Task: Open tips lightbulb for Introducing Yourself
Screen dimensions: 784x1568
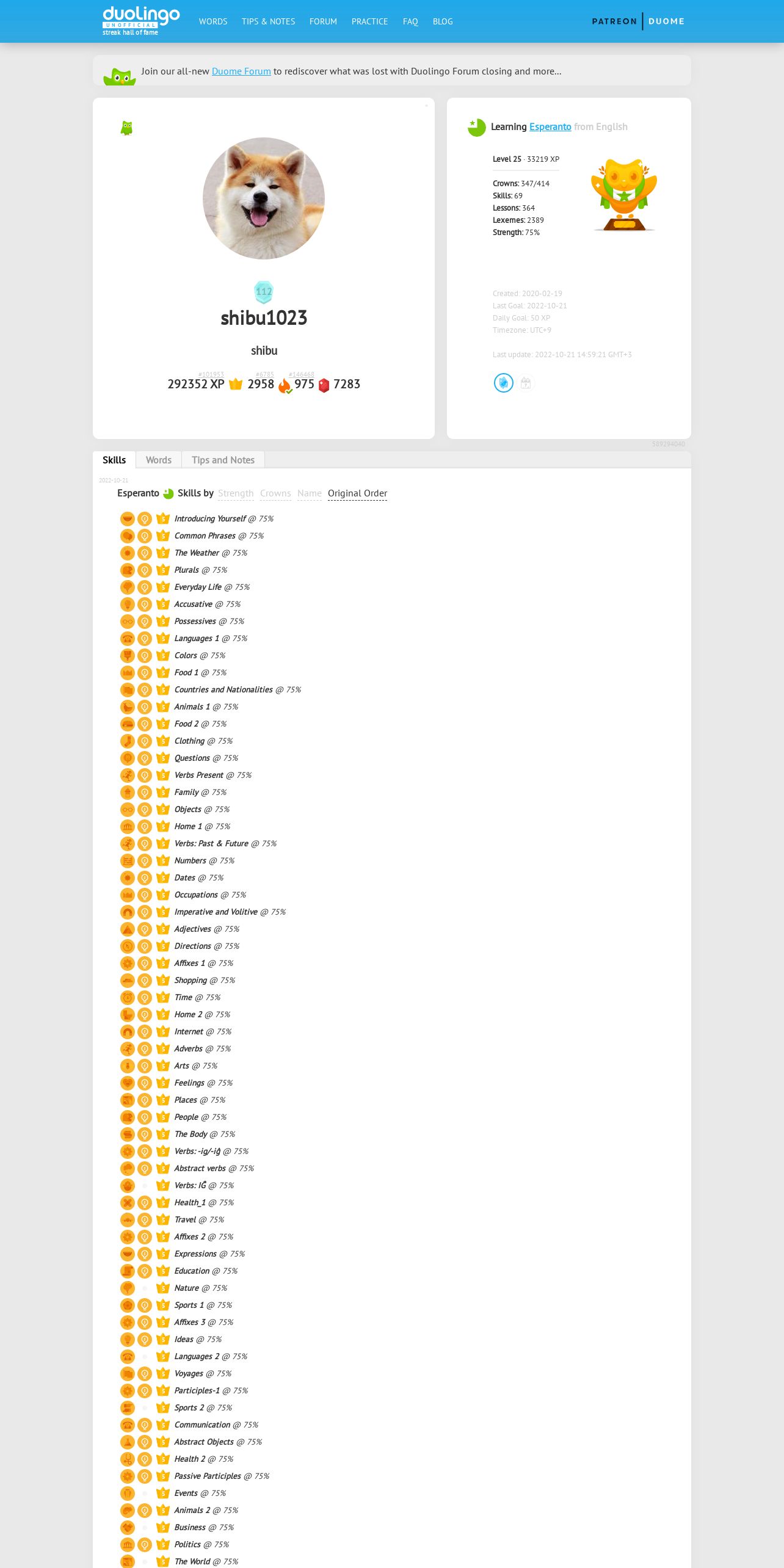Action: tap(145, 519)
